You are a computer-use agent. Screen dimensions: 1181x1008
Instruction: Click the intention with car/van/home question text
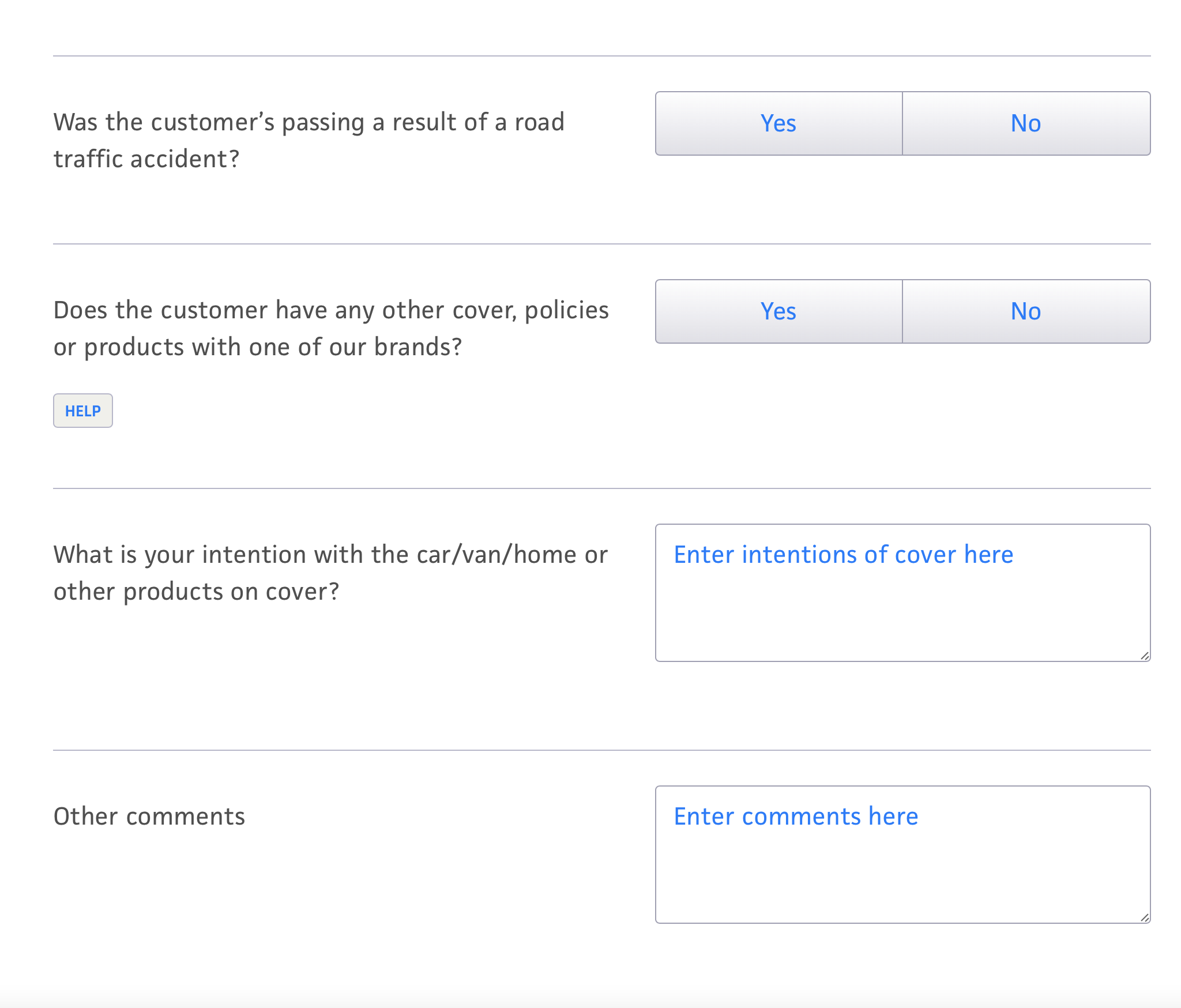click(x=330, y=573)
